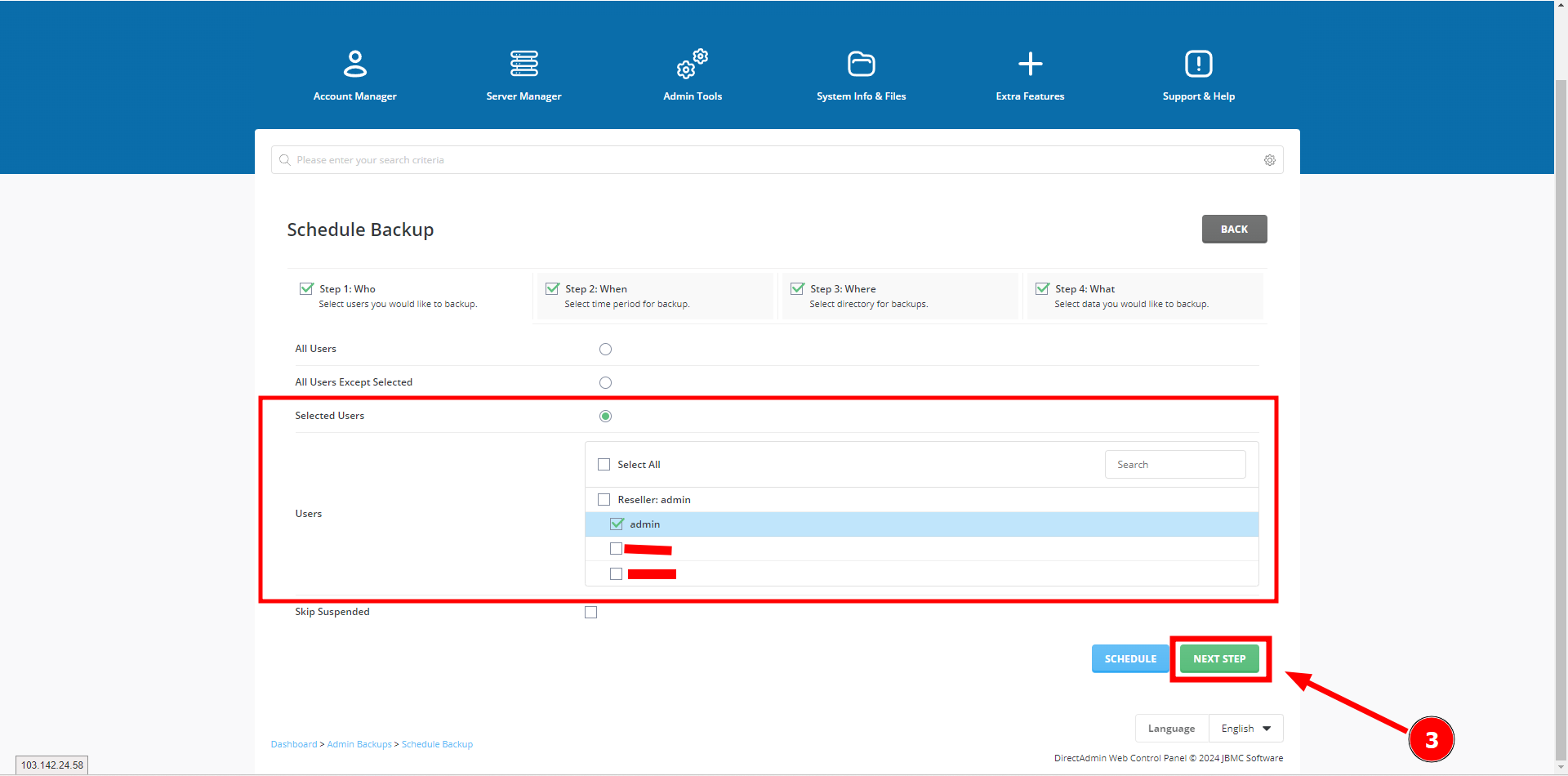
Task: Untick the admin user checkbox
Action: tap(617, 524)
